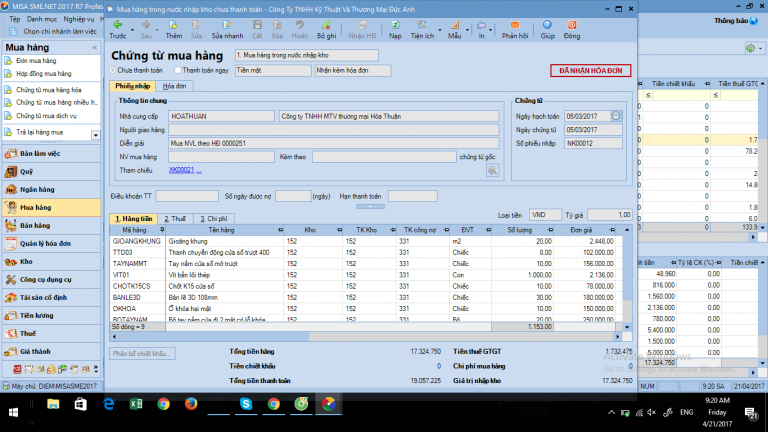Send feedback via Phản hồi icon

tap(515, 29)
